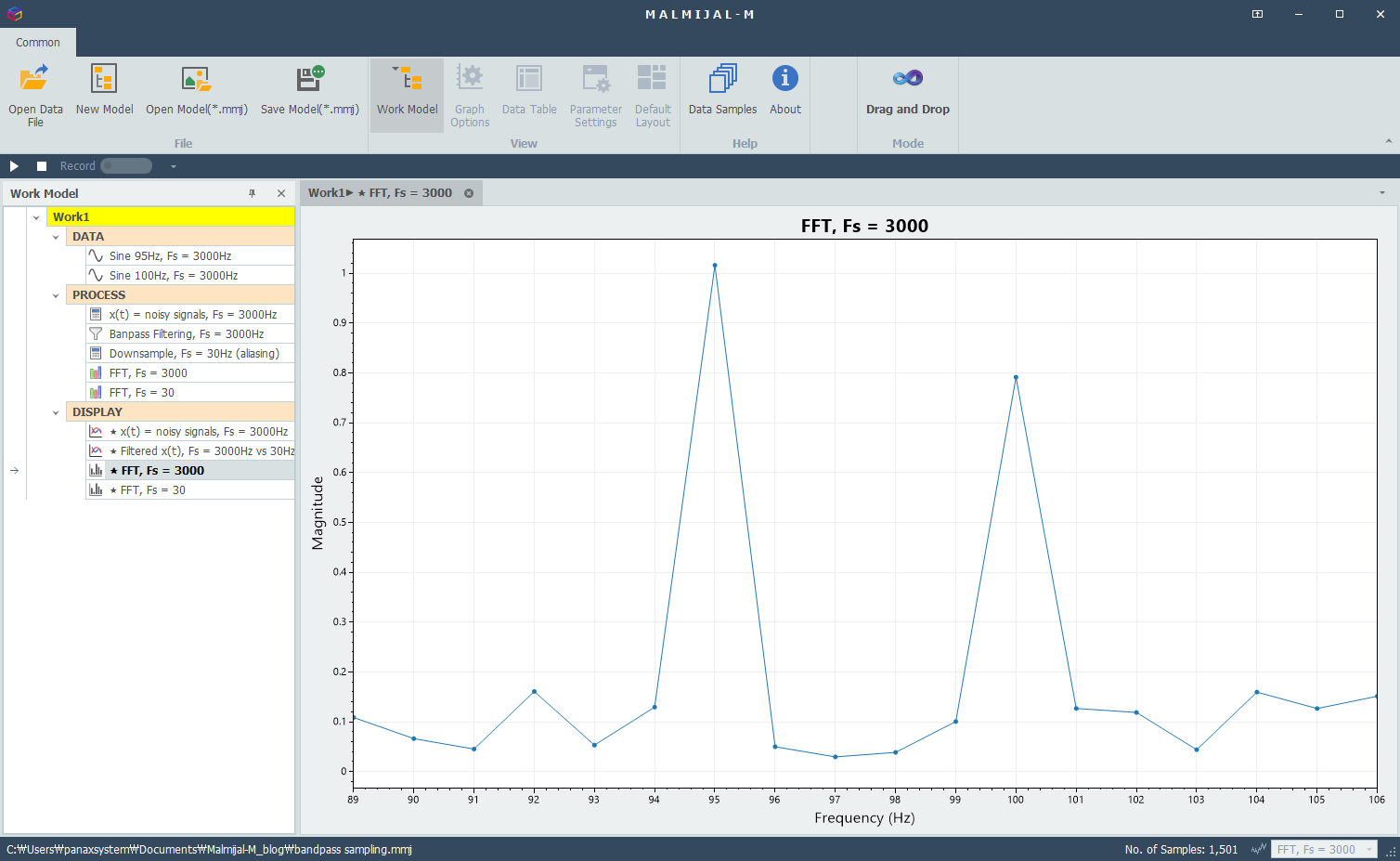Click the 95 Hz peak data point
Image resolution: width=1400 pixels, height=861 pixels.
pyautogui.click(x=715, y=266)
